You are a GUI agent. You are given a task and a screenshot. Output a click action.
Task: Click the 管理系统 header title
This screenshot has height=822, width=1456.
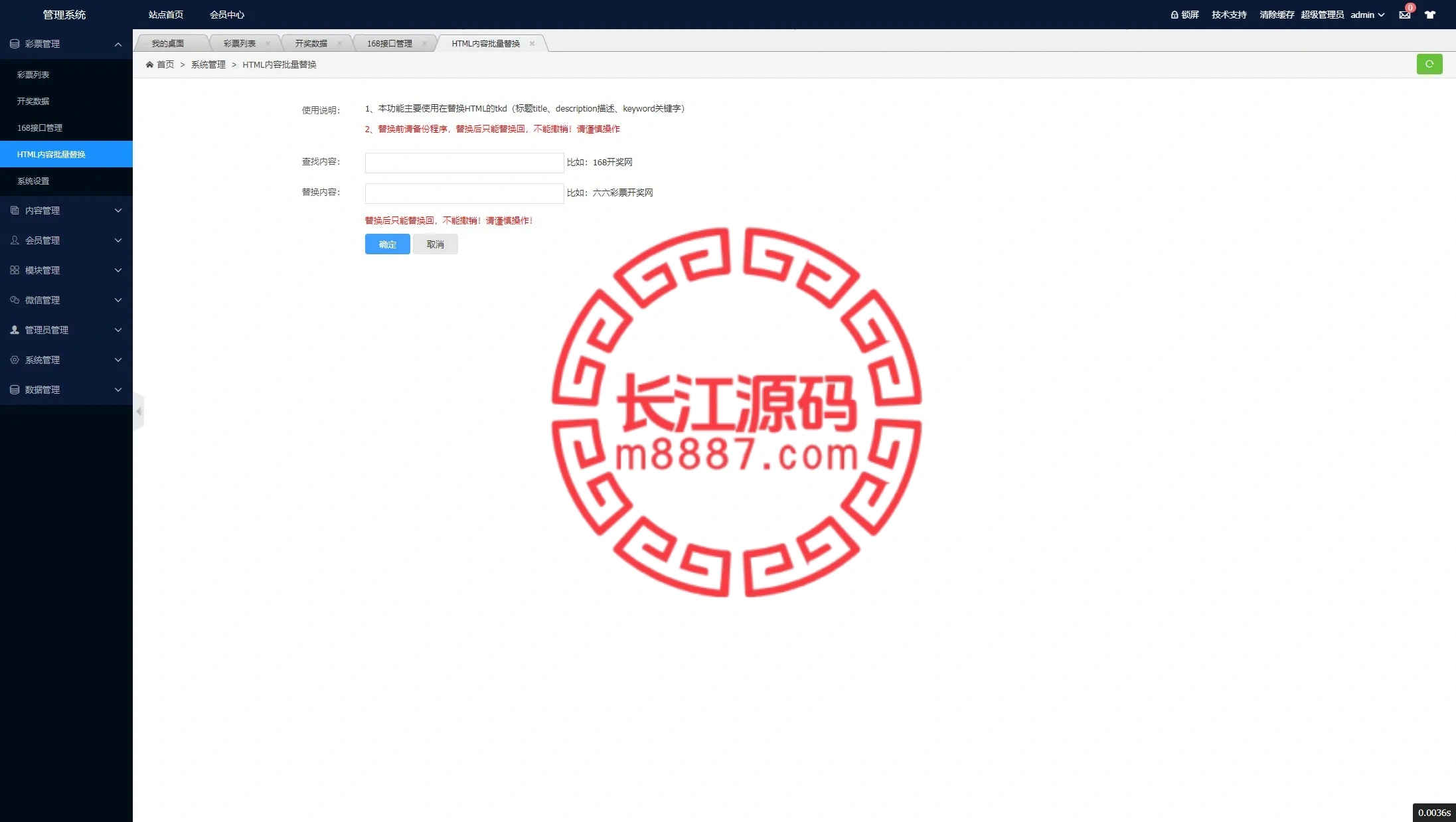pyautogui.click(x=64, y=15)
